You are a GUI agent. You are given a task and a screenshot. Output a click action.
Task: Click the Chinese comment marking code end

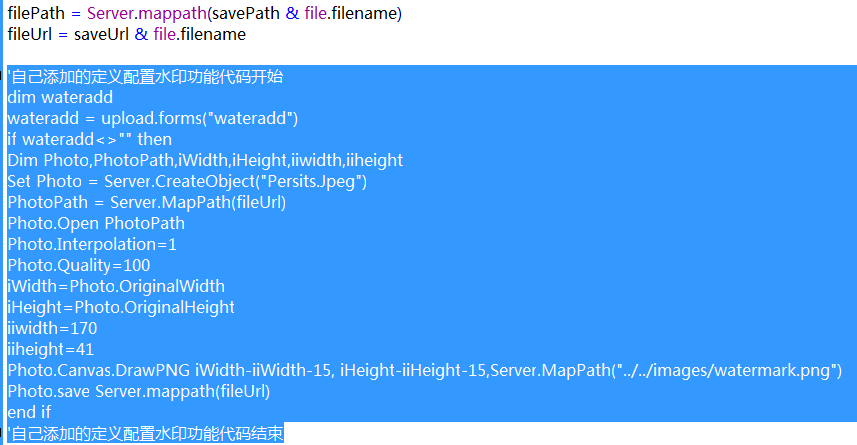point(145,434)
